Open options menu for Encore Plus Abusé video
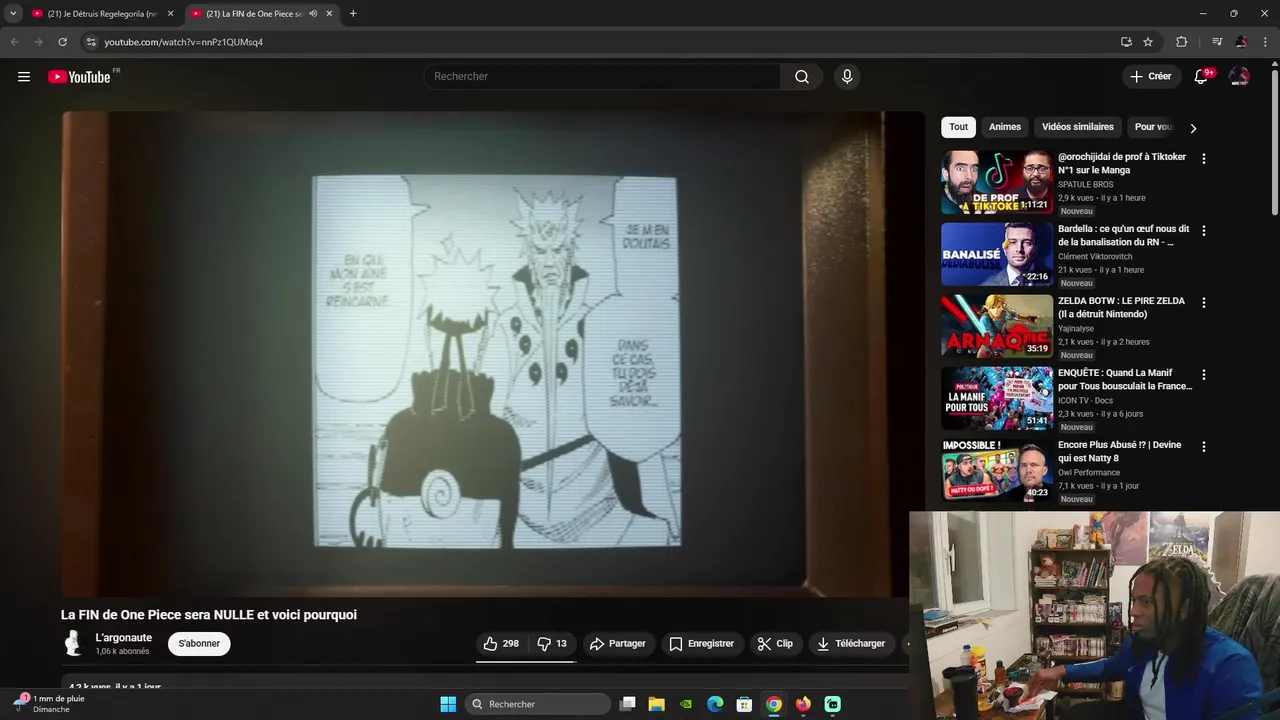 point(1204,447)
